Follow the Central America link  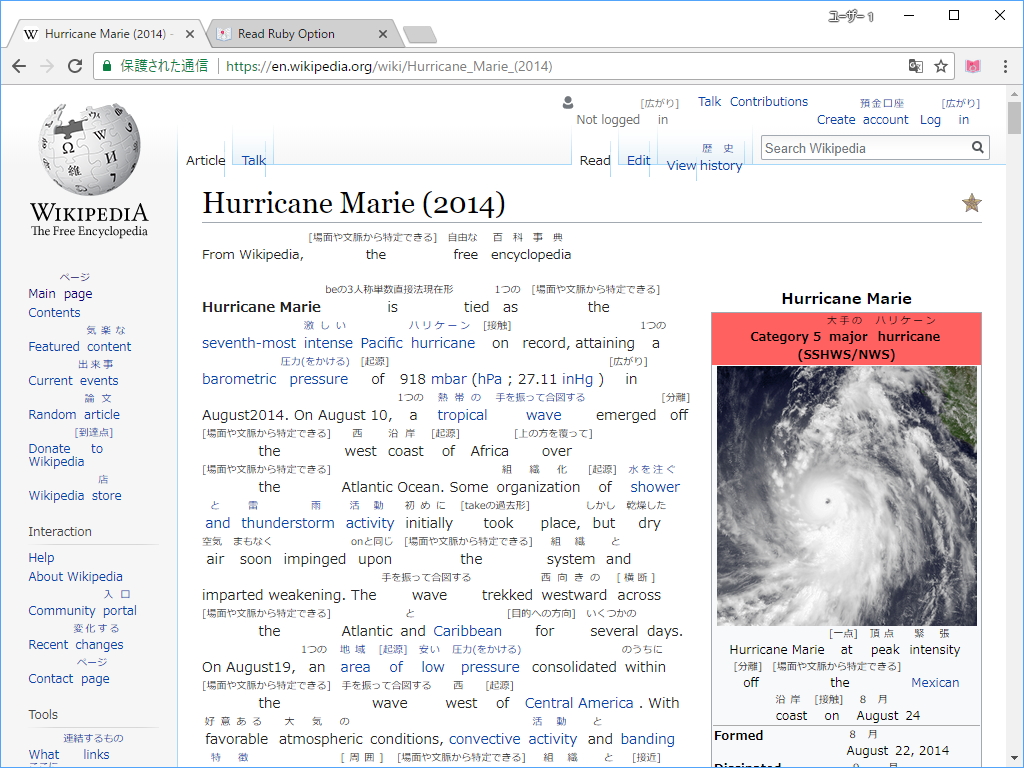coord(579,703)
